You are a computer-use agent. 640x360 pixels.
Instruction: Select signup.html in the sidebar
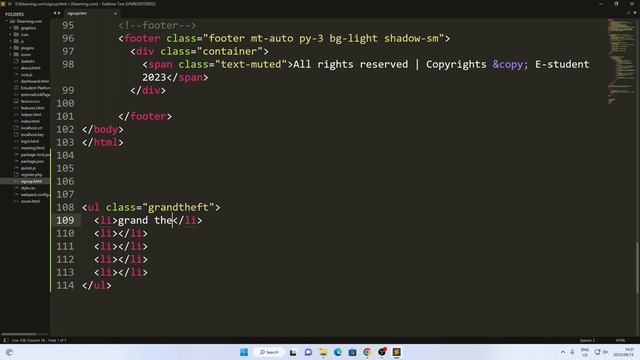point(31,181)
